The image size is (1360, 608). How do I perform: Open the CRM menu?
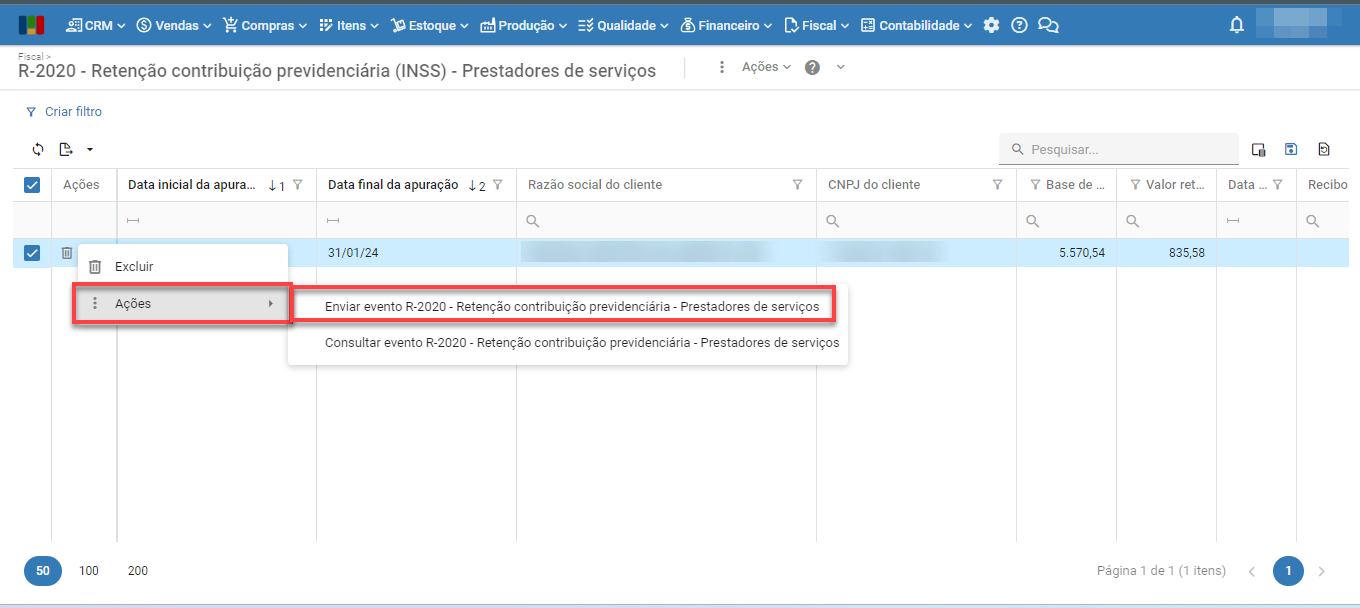click(x=98, y=25)
